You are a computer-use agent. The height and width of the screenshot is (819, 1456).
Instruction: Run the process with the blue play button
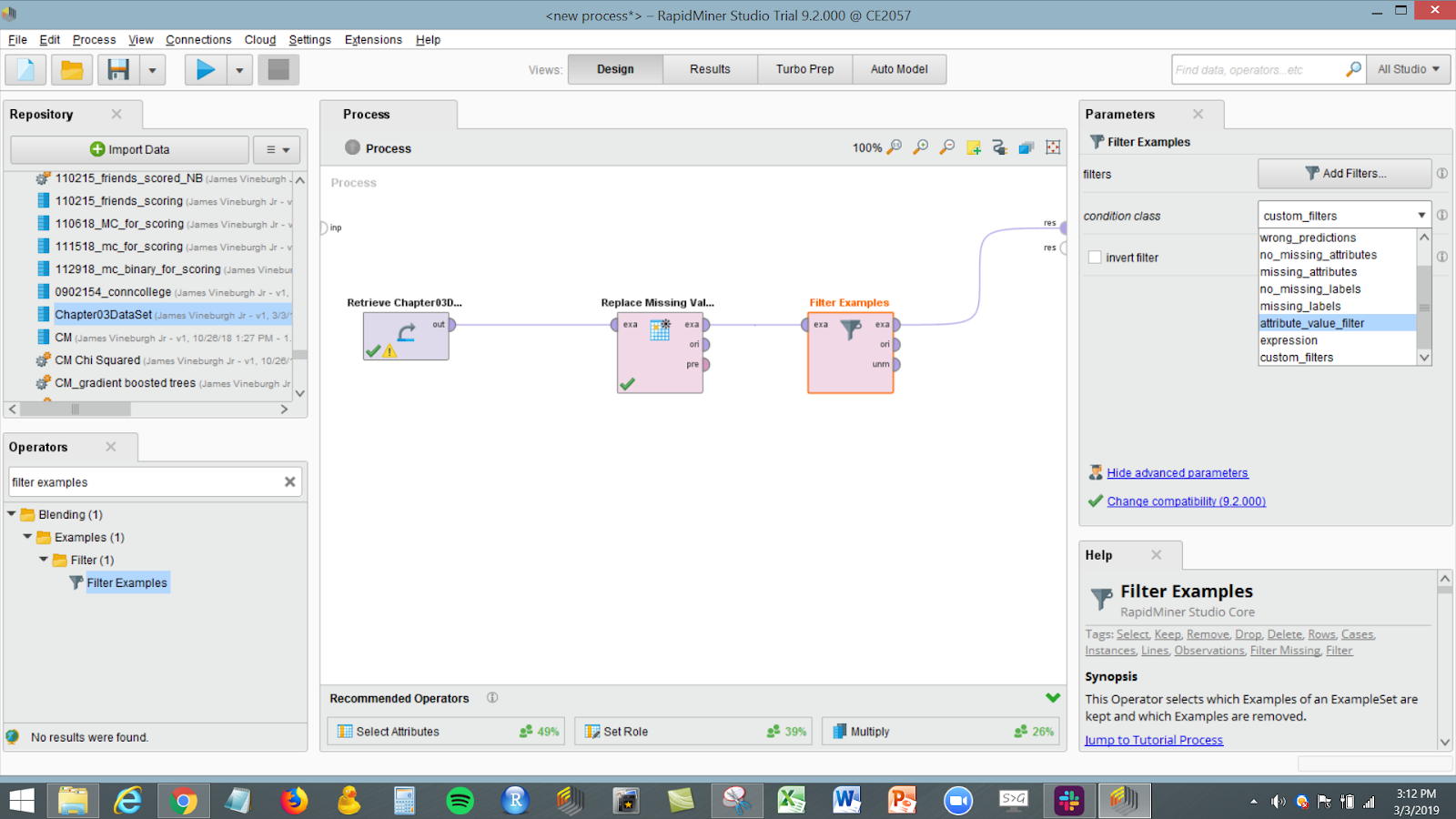tap(206, 69)
